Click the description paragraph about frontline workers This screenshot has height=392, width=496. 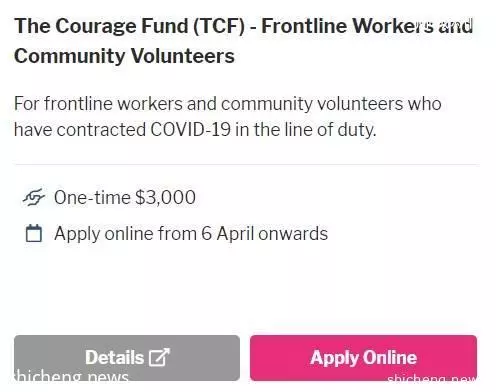coord(228,116)
